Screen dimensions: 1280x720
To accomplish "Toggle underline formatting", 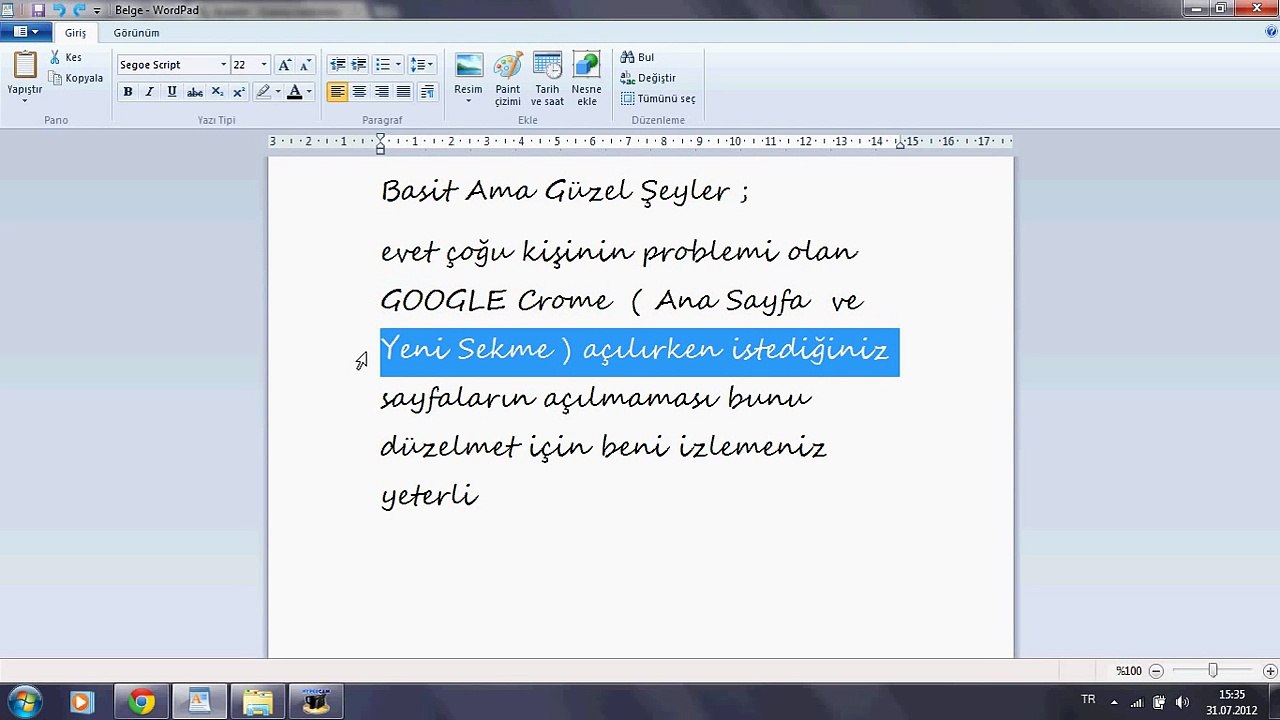I will (x=172, y=92).
